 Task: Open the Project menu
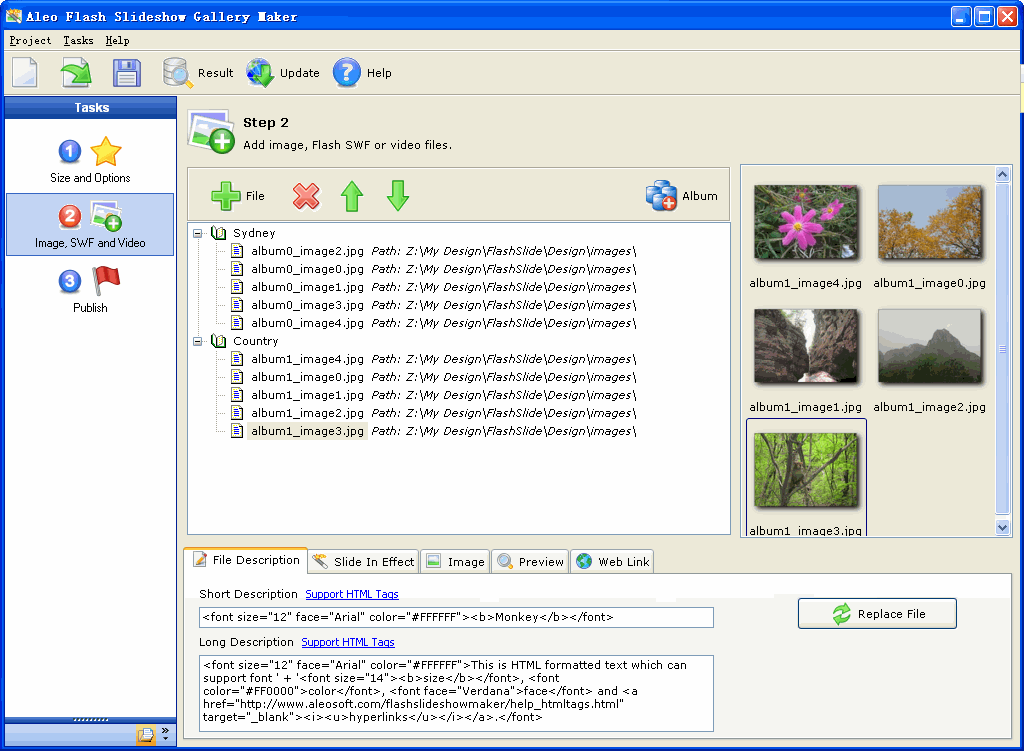[x=30, y=40]
